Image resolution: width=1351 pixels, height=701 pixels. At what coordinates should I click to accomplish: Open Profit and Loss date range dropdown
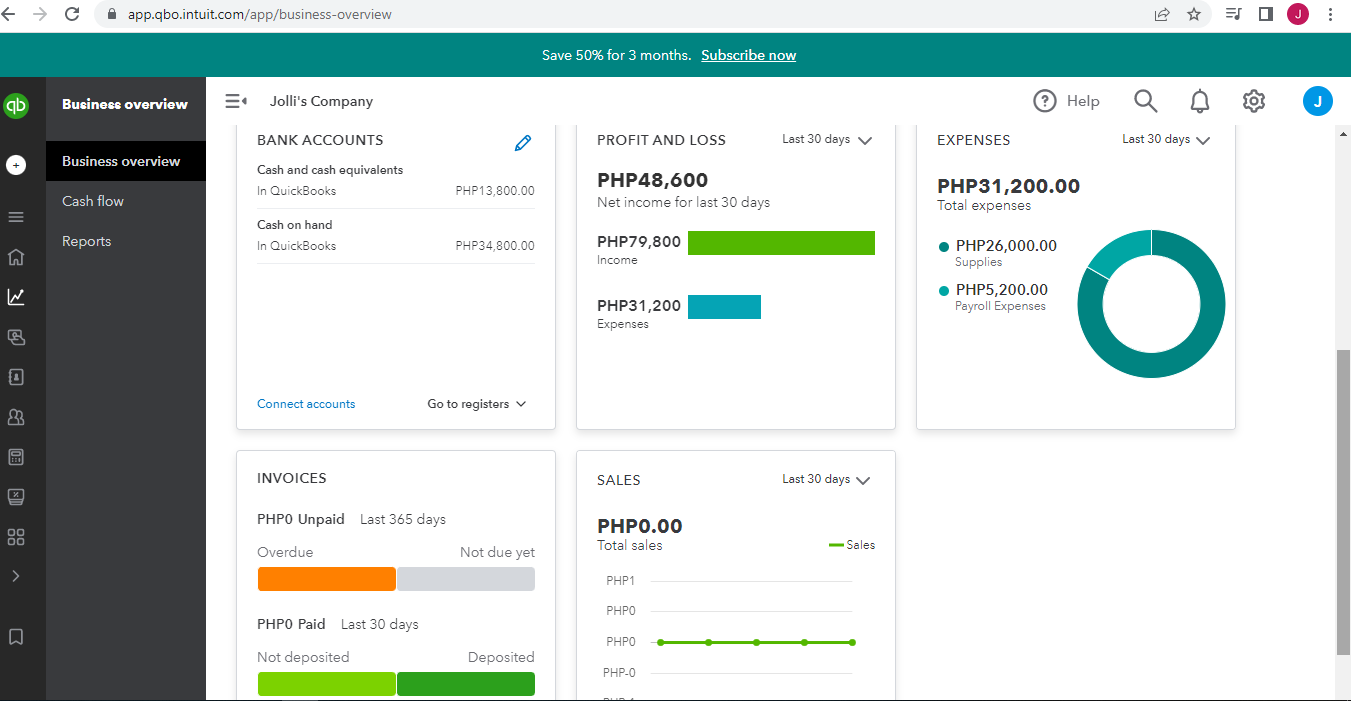click(827, 140)
